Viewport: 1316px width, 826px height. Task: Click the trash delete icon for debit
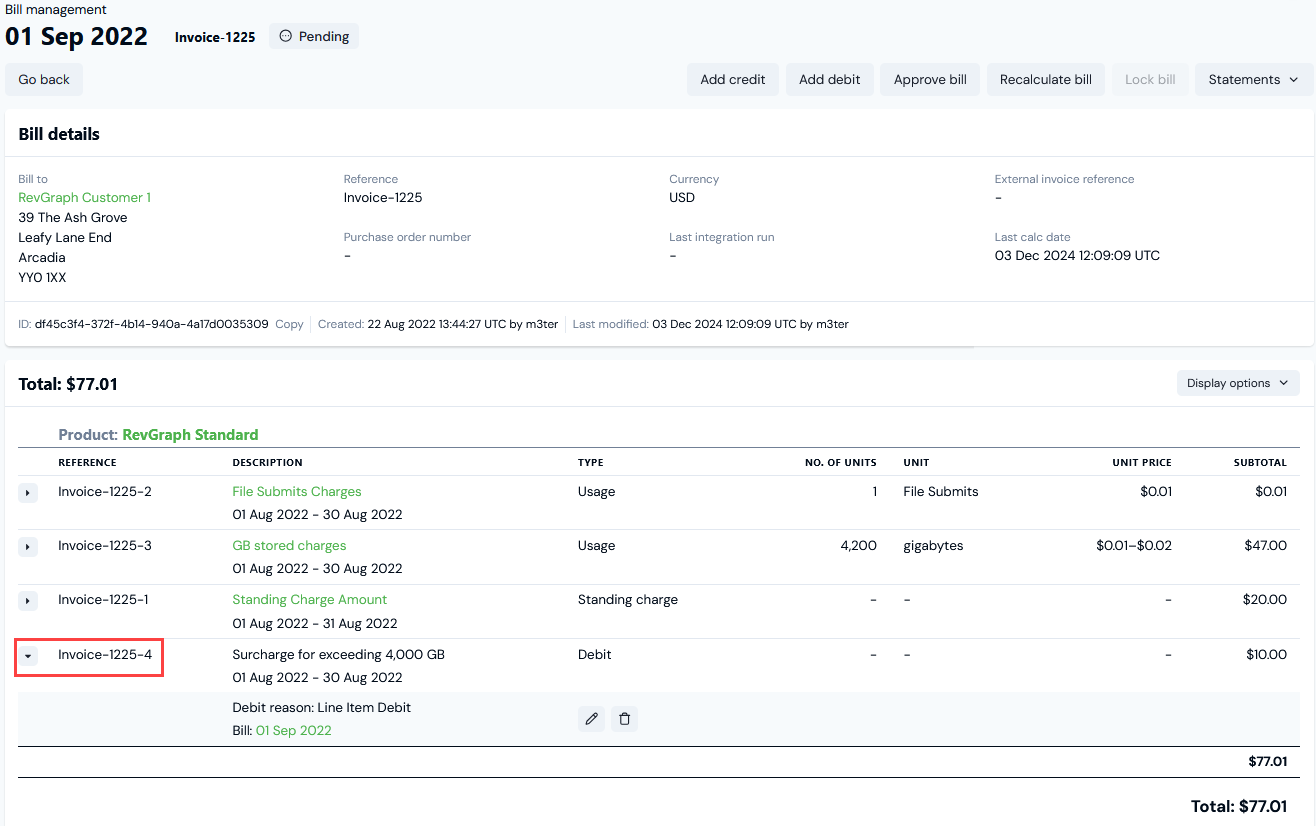point(624,719)
